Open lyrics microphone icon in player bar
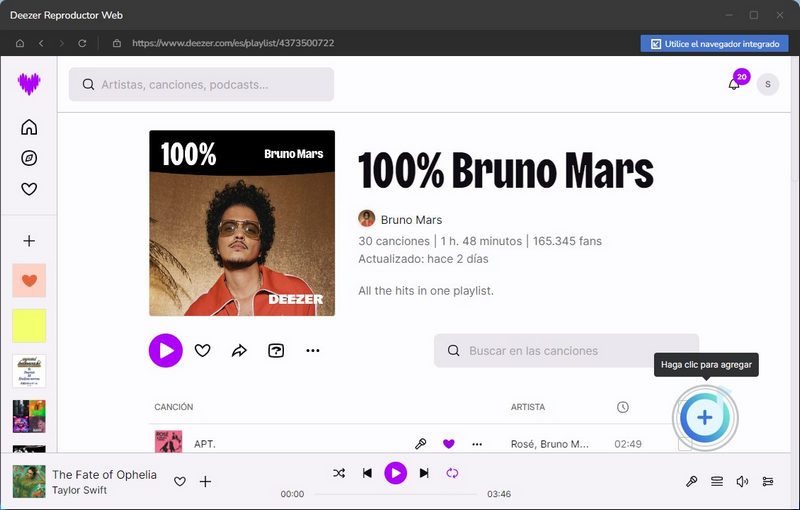 pos(691,481)
